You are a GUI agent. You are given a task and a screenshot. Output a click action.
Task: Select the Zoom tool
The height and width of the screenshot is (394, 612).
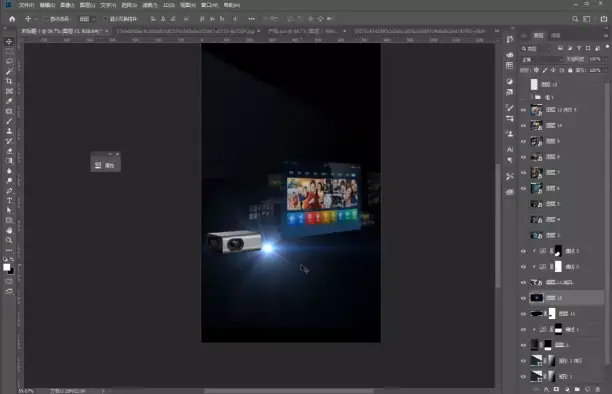(9, 240)
